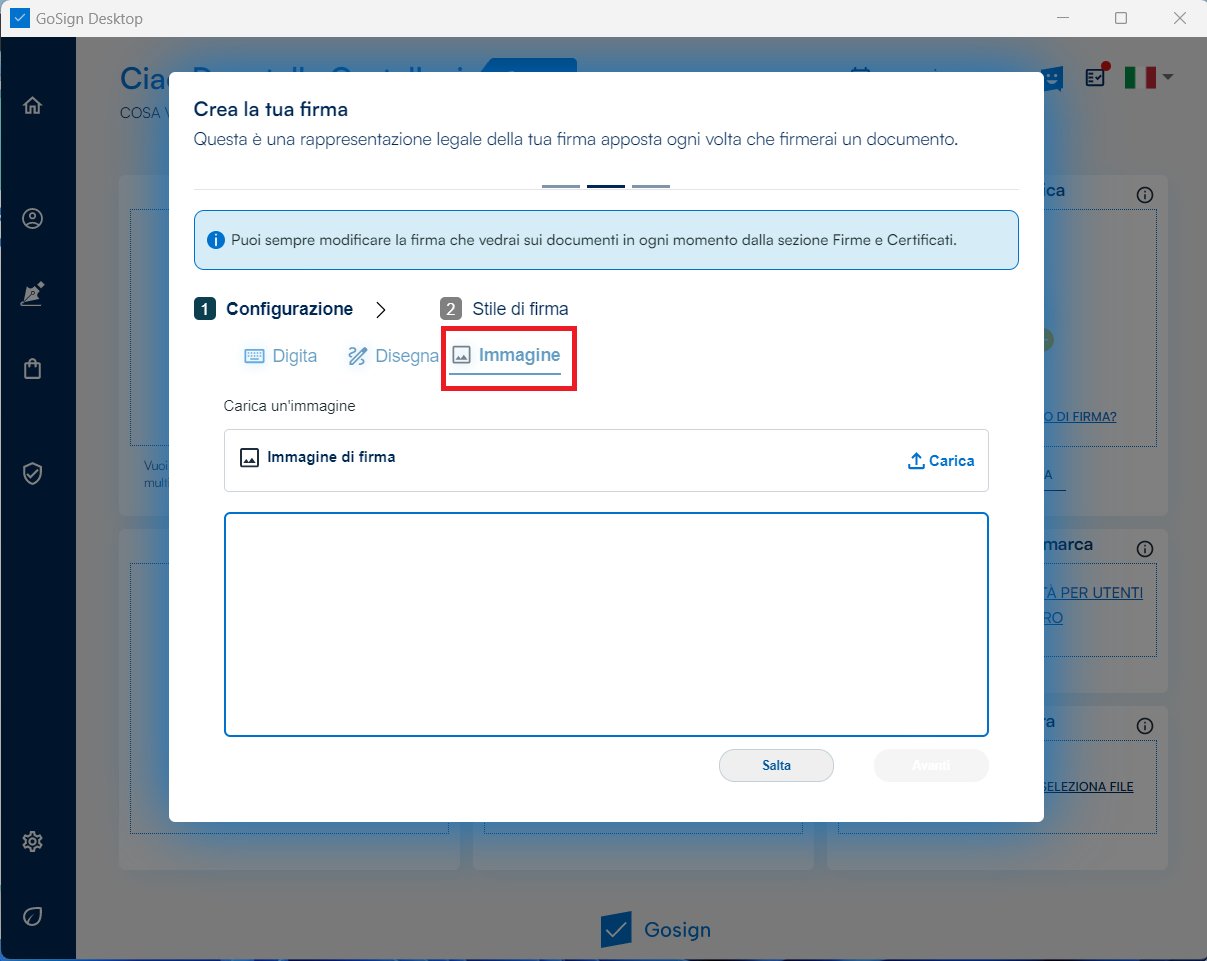Open the smiling chat assistant icon
Image resolution: width=1207 pixels, height=961 pixels.
tap(1052, 78)
